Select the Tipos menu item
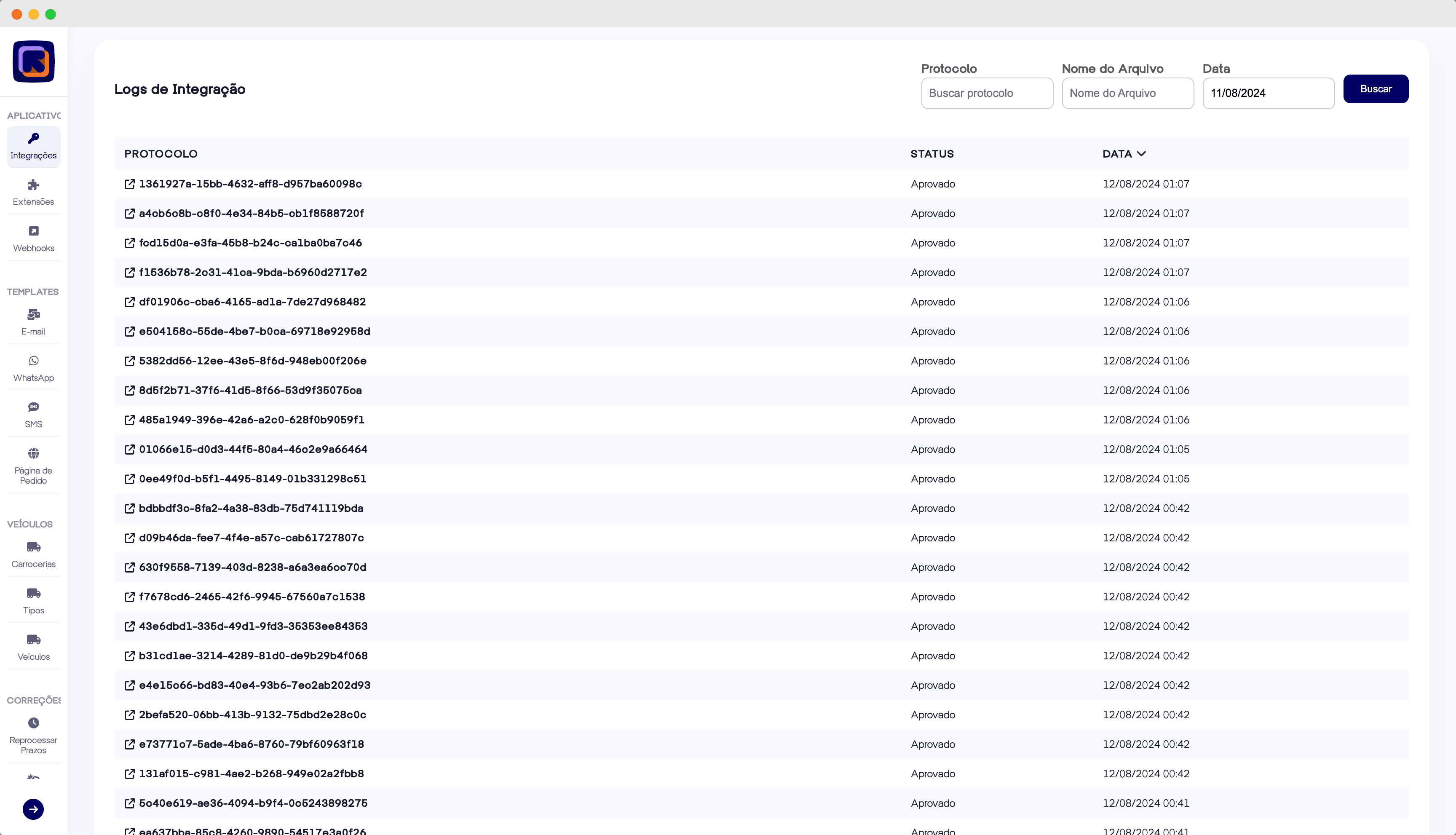 coord(33,600)
